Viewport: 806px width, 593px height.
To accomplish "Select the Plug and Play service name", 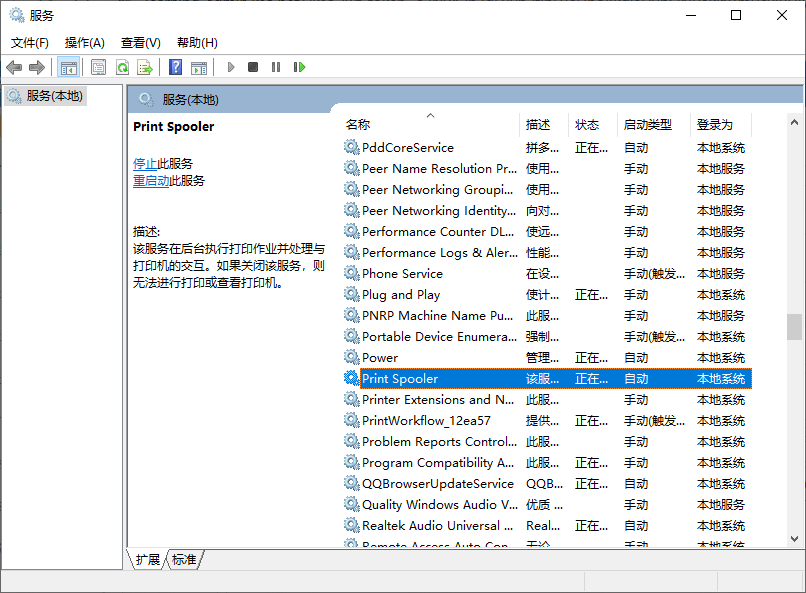I will pos(401,294).
